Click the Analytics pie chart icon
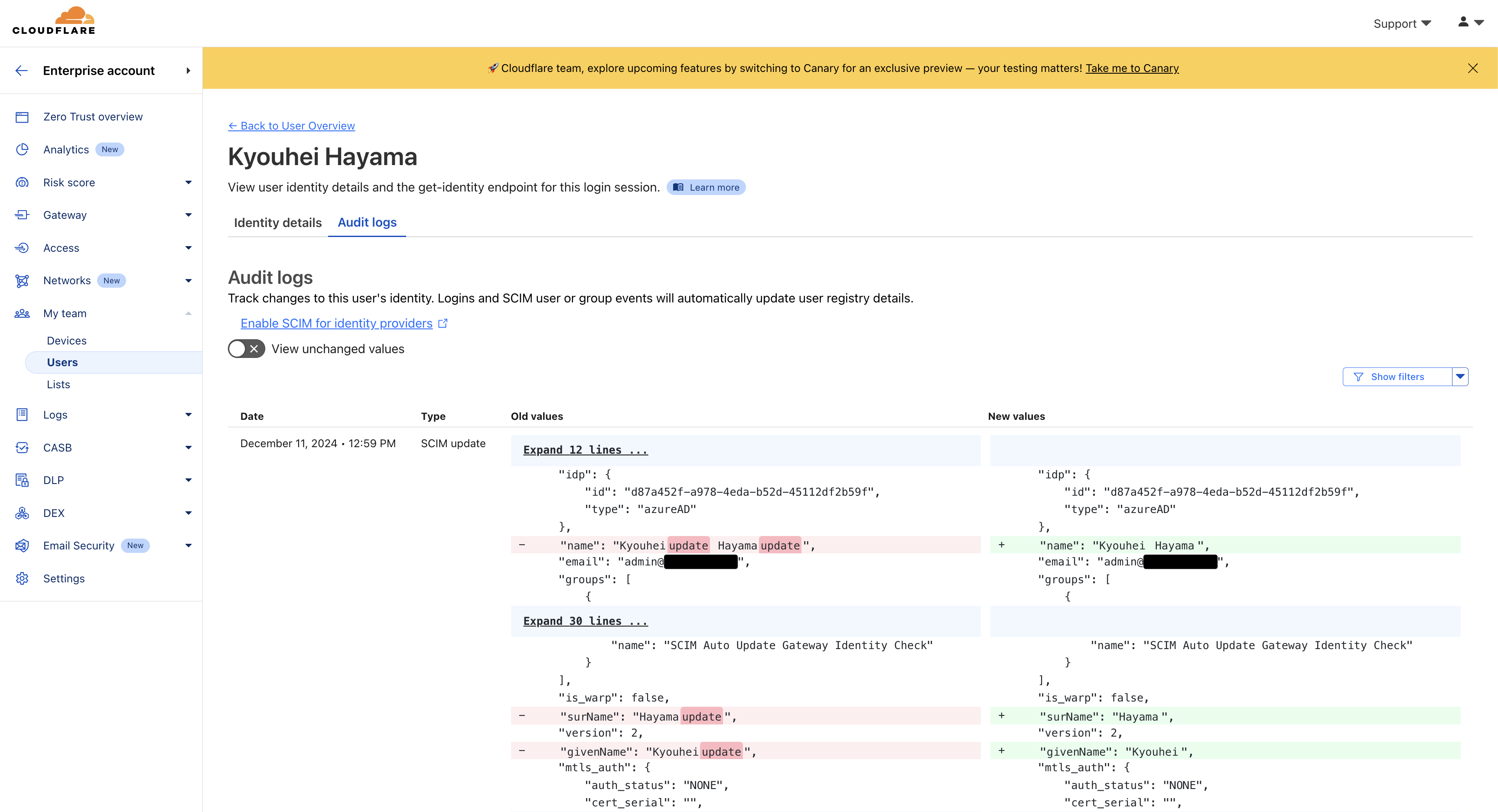 (x=22, y=149)
